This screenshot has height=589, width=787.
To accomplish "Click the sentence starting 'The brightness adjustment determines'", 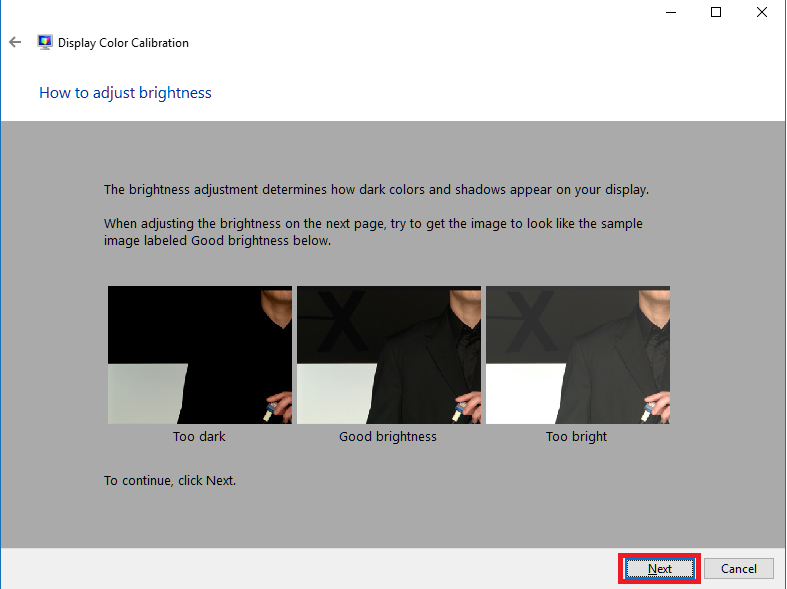I will pyautogui.click(x=376, y=190).
